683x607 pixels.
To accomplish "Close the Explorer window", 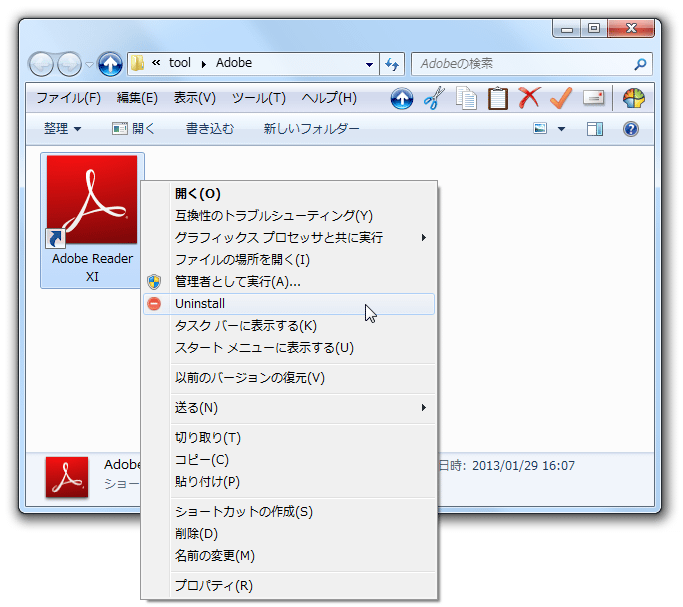I will click(x=631, y=29).
